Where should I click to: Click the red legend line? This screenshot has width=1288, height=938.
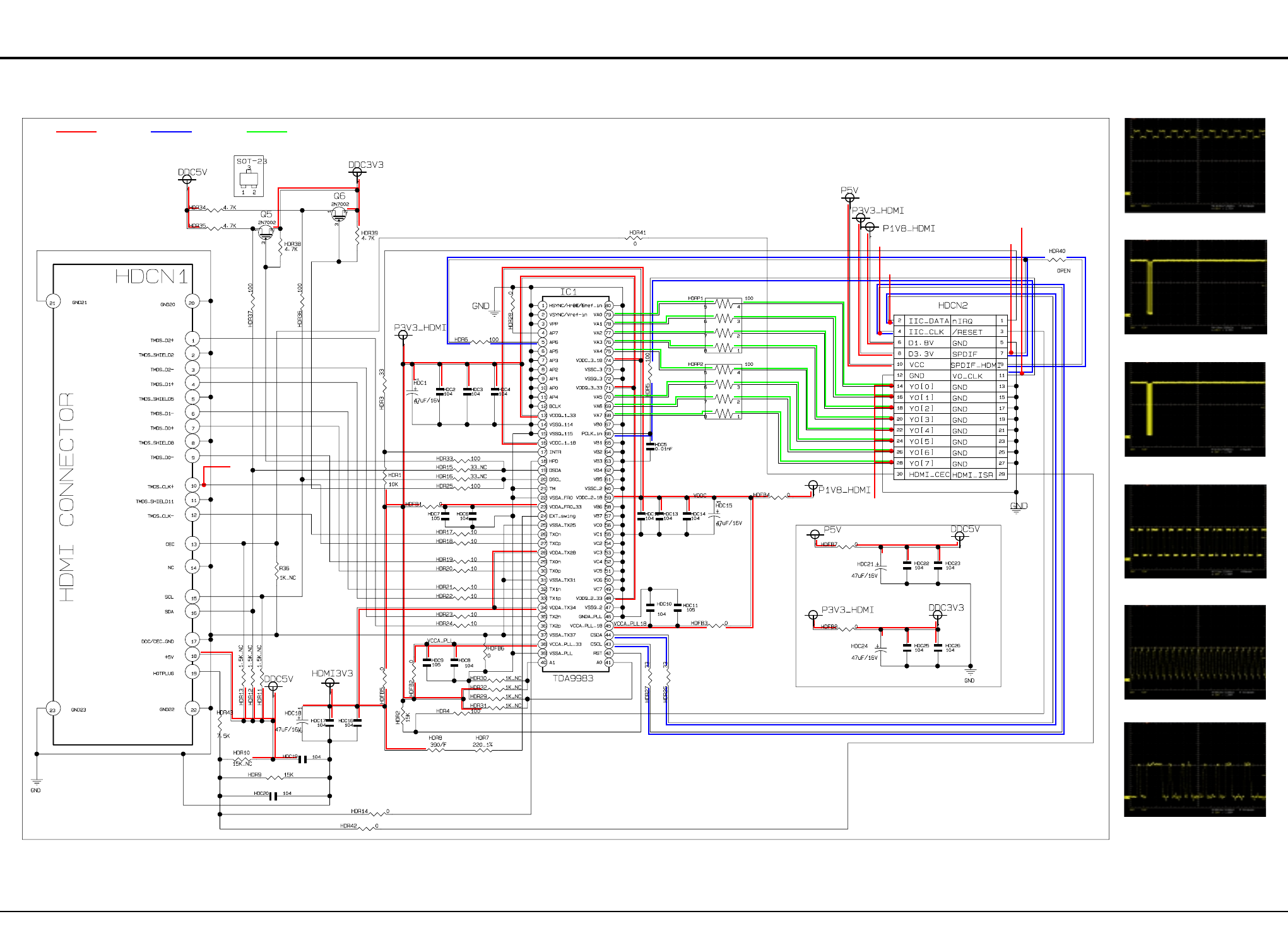point(76,132)
